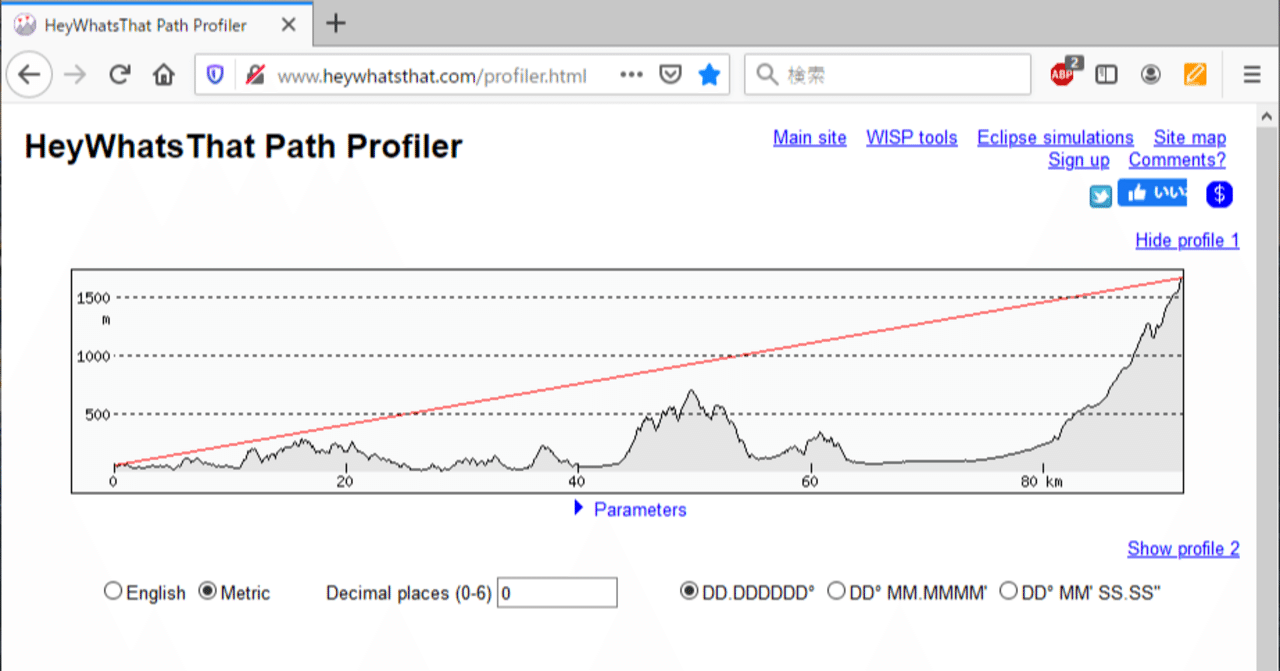Click the Twitter share icon
Viewport: 1280px width, 671px height.
pos(1100,195)
